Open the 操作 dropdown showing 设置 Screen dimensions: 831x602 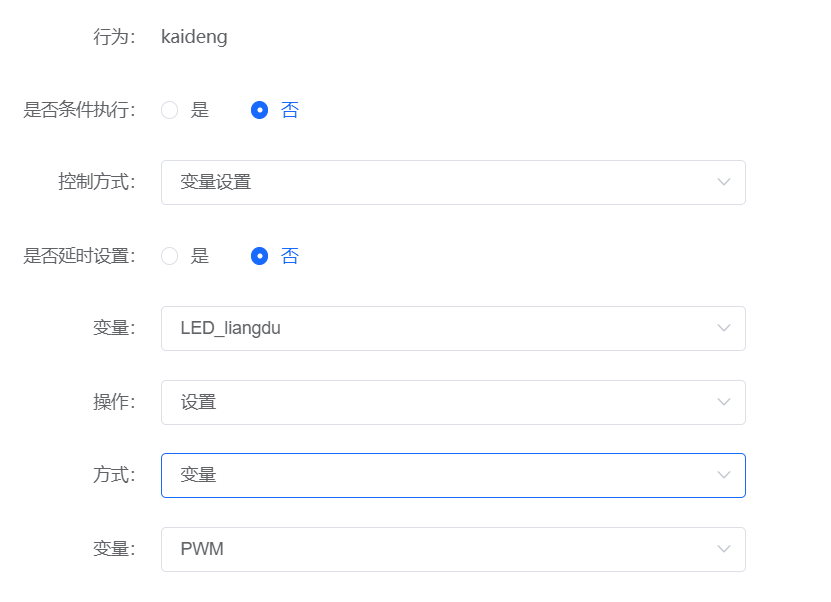[x=450, y=402]
